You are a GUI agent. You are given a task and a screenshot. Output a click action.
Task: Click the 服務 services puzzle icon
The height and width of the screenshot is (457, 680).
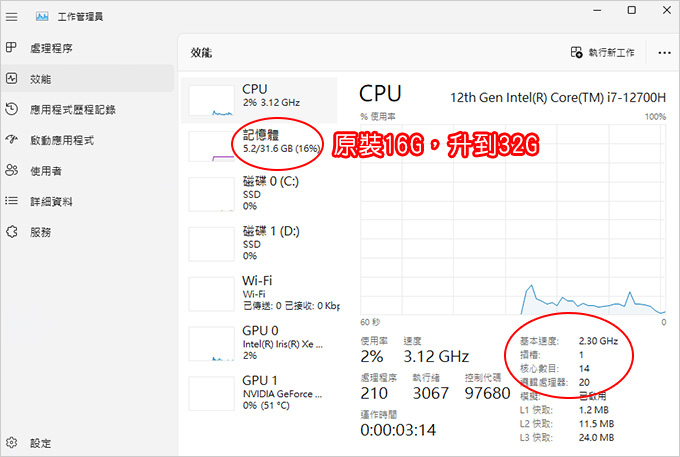[11, 232]
